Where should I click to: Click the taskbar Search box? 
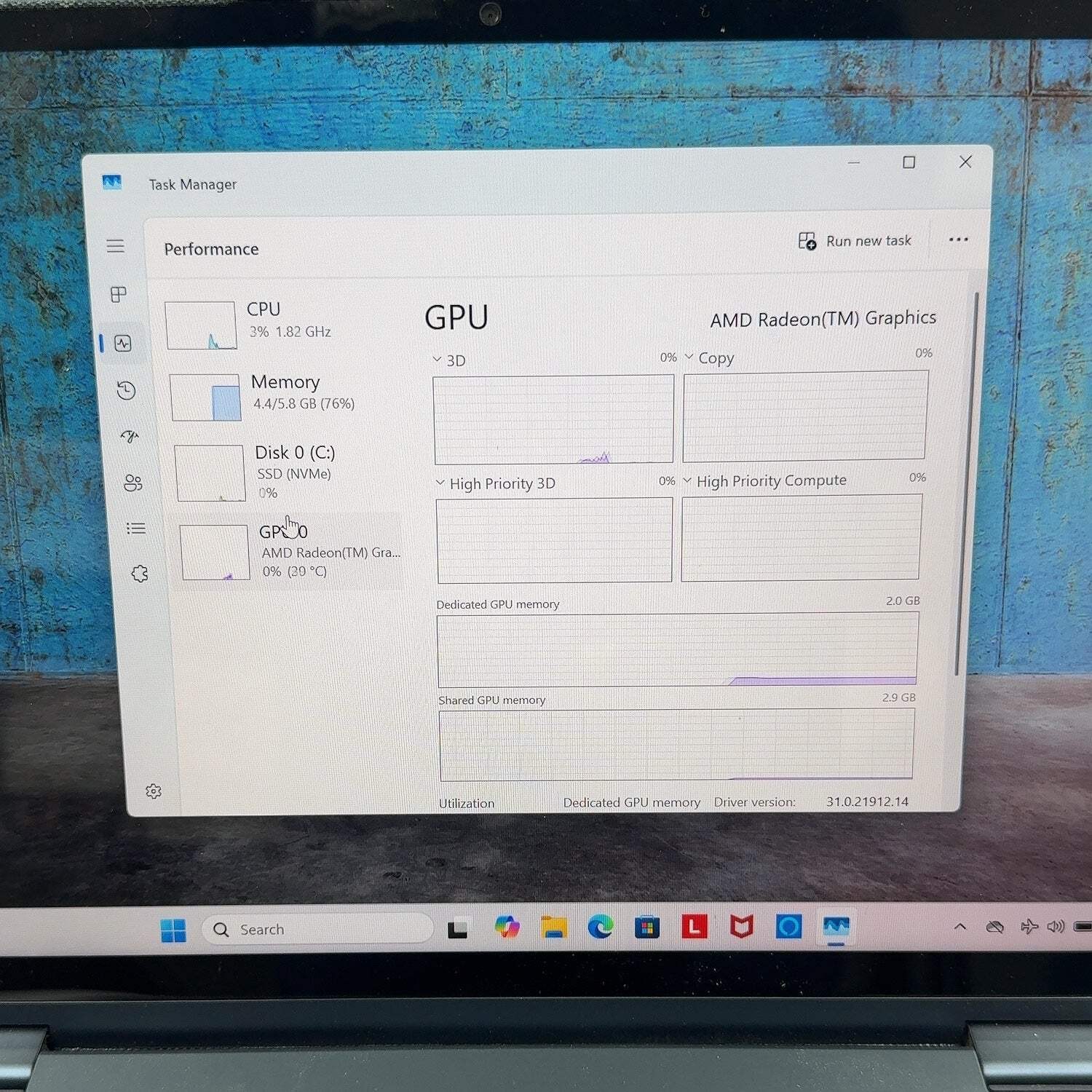pos(317,930)
